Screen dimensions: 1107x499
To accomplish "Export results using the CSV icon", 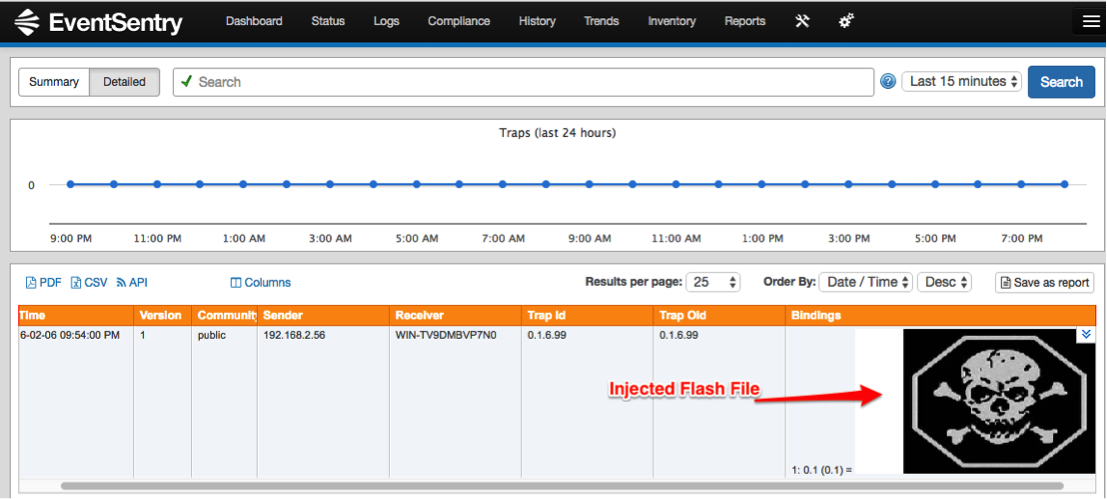I will click(76, 283).
